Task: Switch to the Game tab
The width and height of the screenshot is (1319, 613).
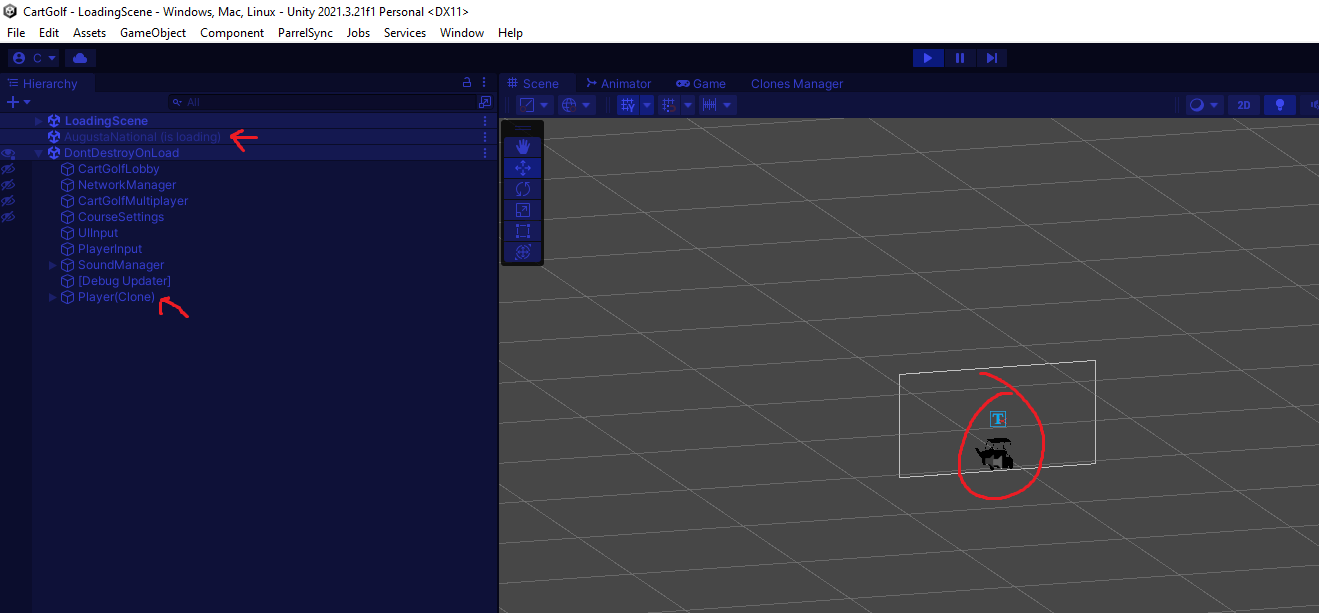Action: coord(700,83)
